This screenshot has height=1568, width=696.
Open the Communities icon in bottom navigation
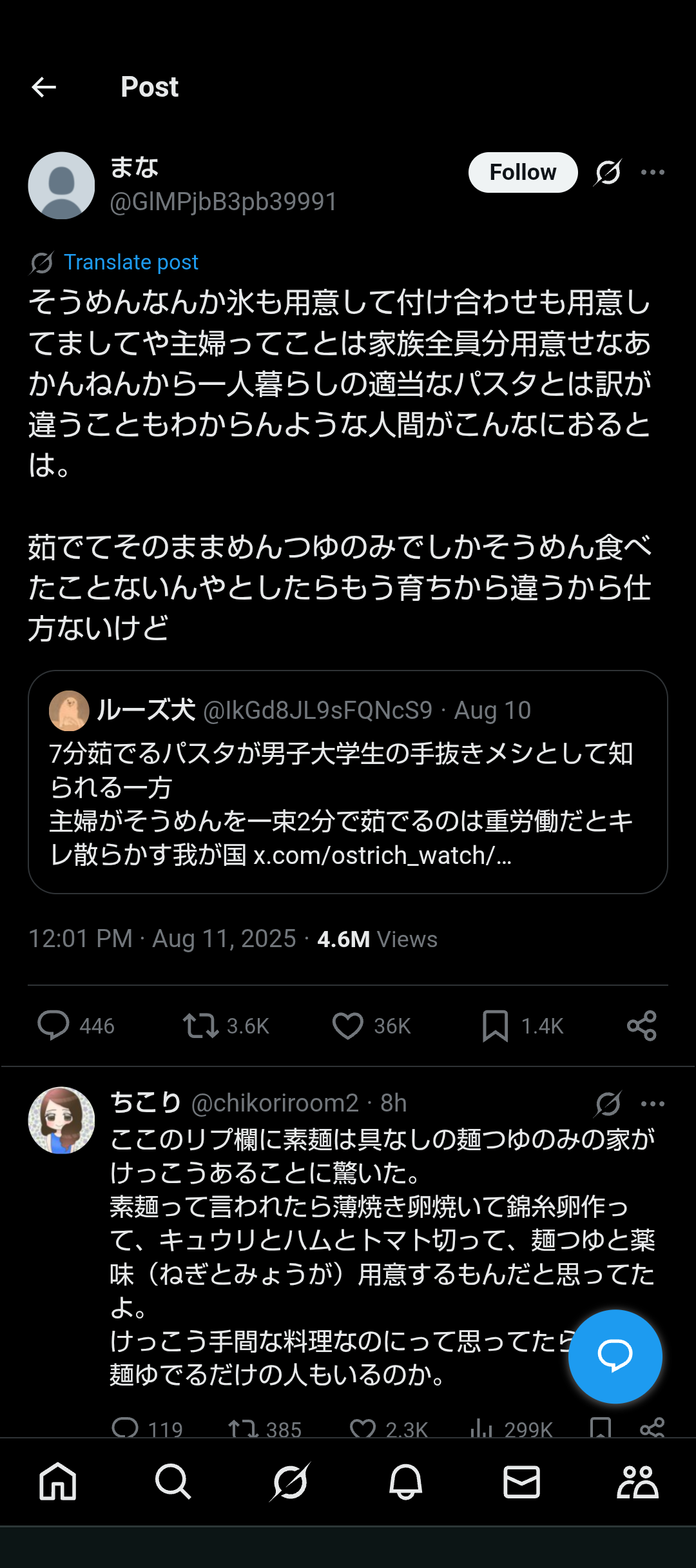[x=637, y=1482]
